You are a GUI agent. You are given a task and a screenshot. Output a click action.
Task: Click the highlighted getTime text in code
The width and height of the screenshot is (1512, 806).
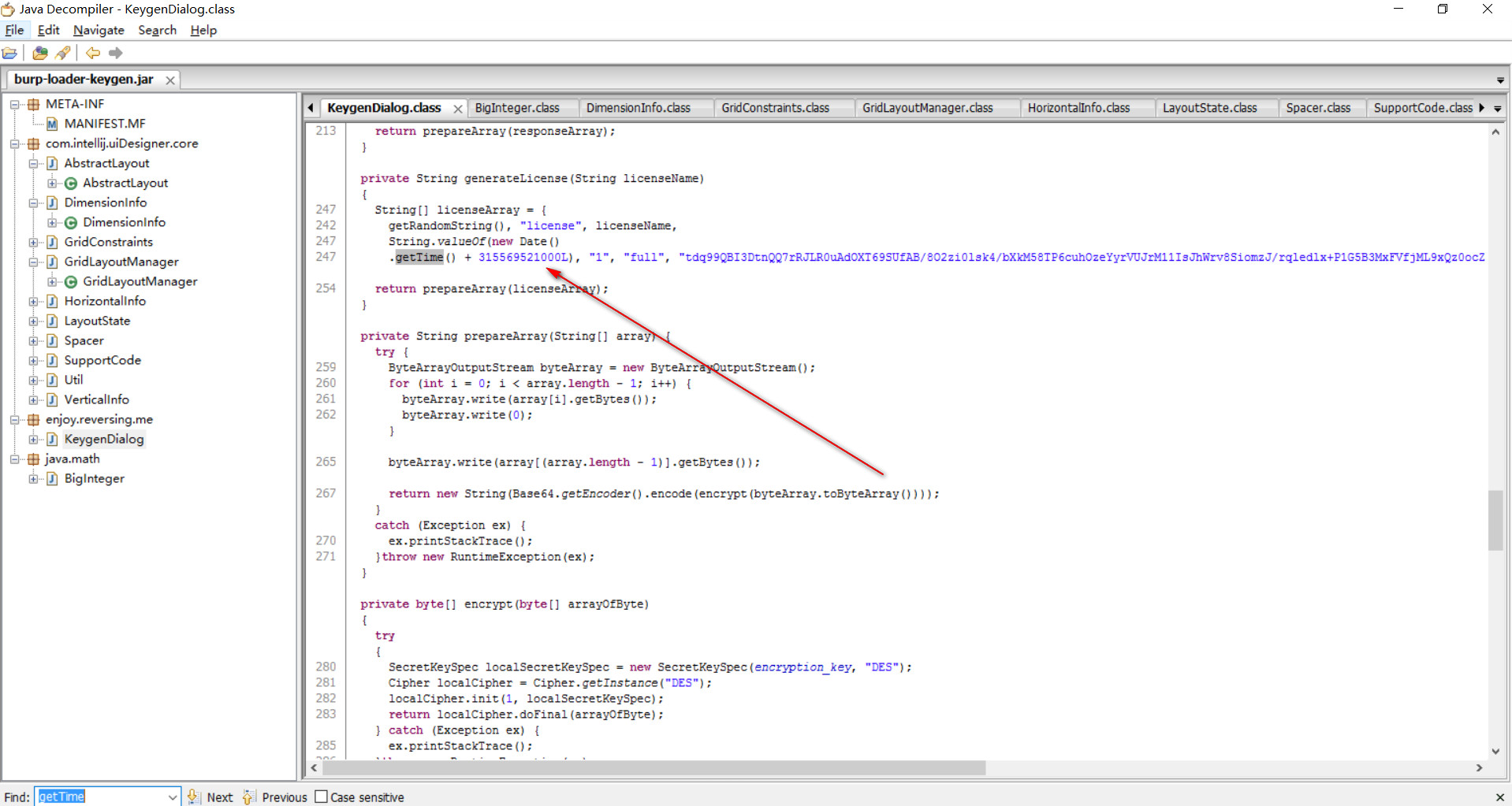pos(419,258)
